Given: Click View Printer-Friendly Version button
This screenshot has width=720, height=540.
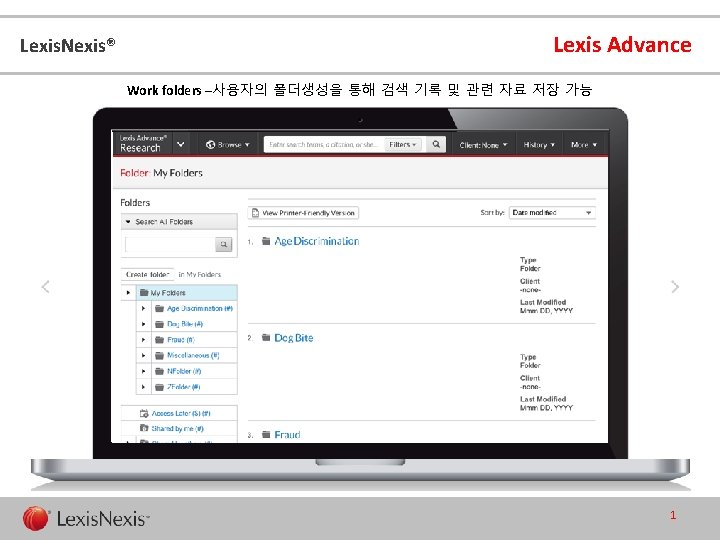Looking at the screenshot, I should [x=303, y=213].
